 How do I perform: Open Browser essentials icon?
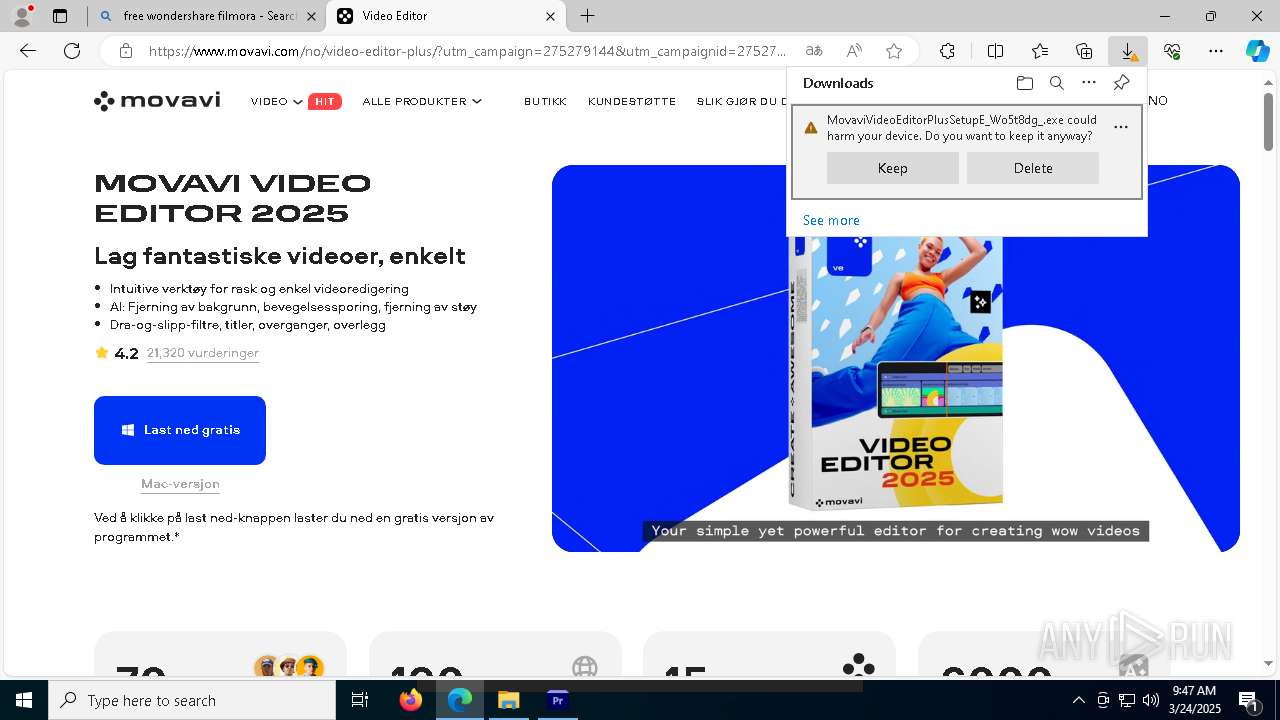[1172, 51]
